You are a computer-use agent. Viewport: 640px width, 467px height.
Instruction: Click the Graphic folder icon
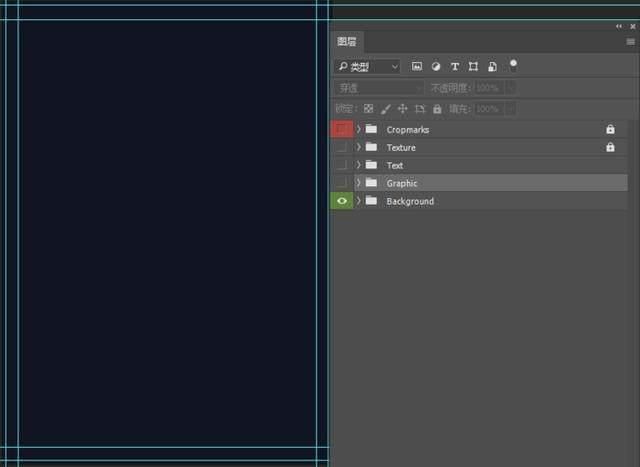371,183
